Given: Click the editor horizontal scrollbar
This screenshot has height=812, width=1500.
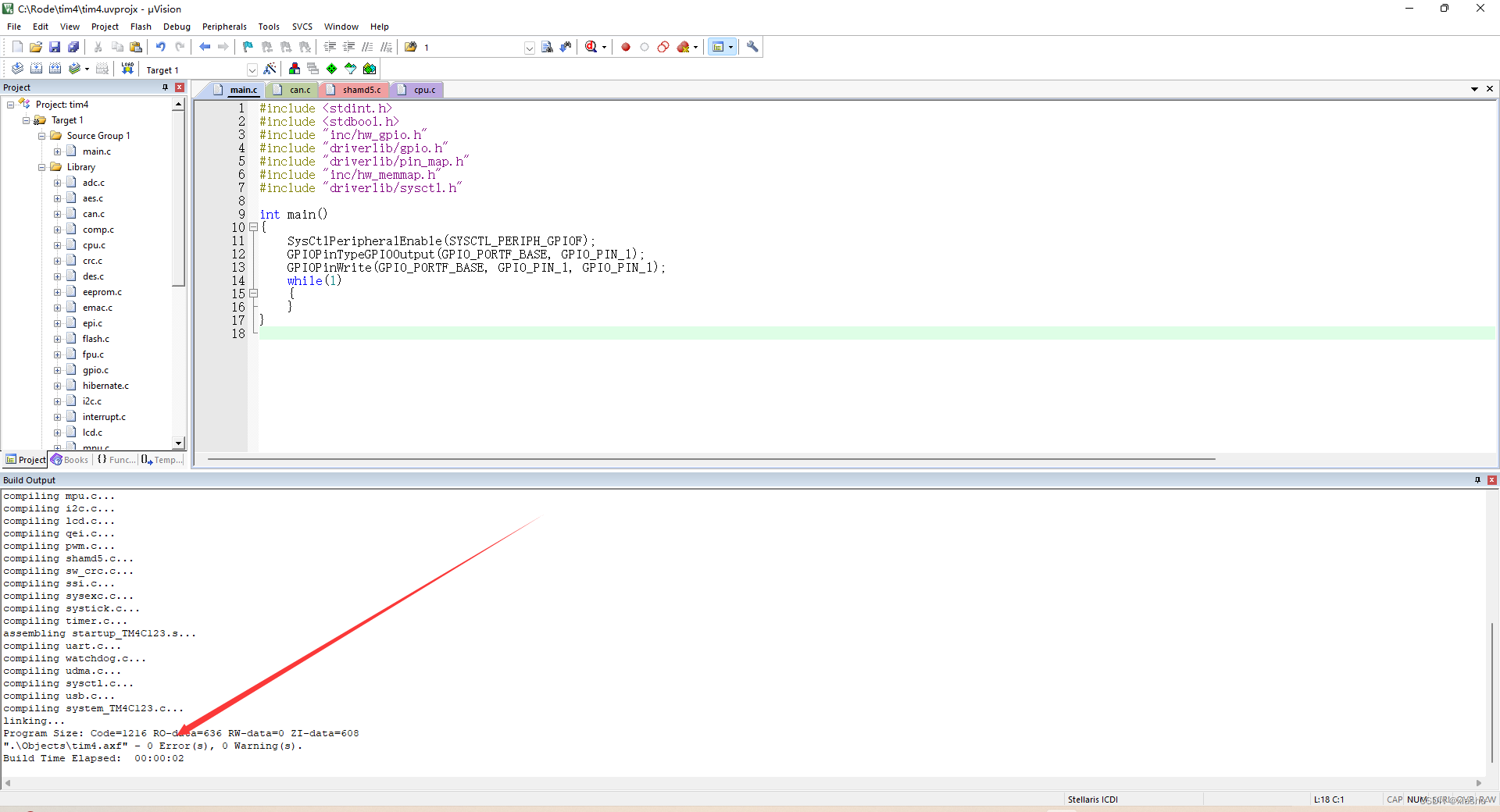Looking at the screenshot, I should 703,459.
